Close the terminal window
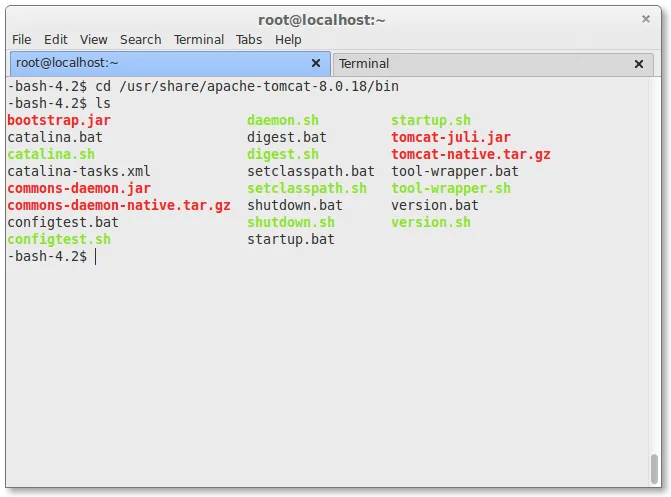Viewport: 671px width, 497px height. (646, 19)
